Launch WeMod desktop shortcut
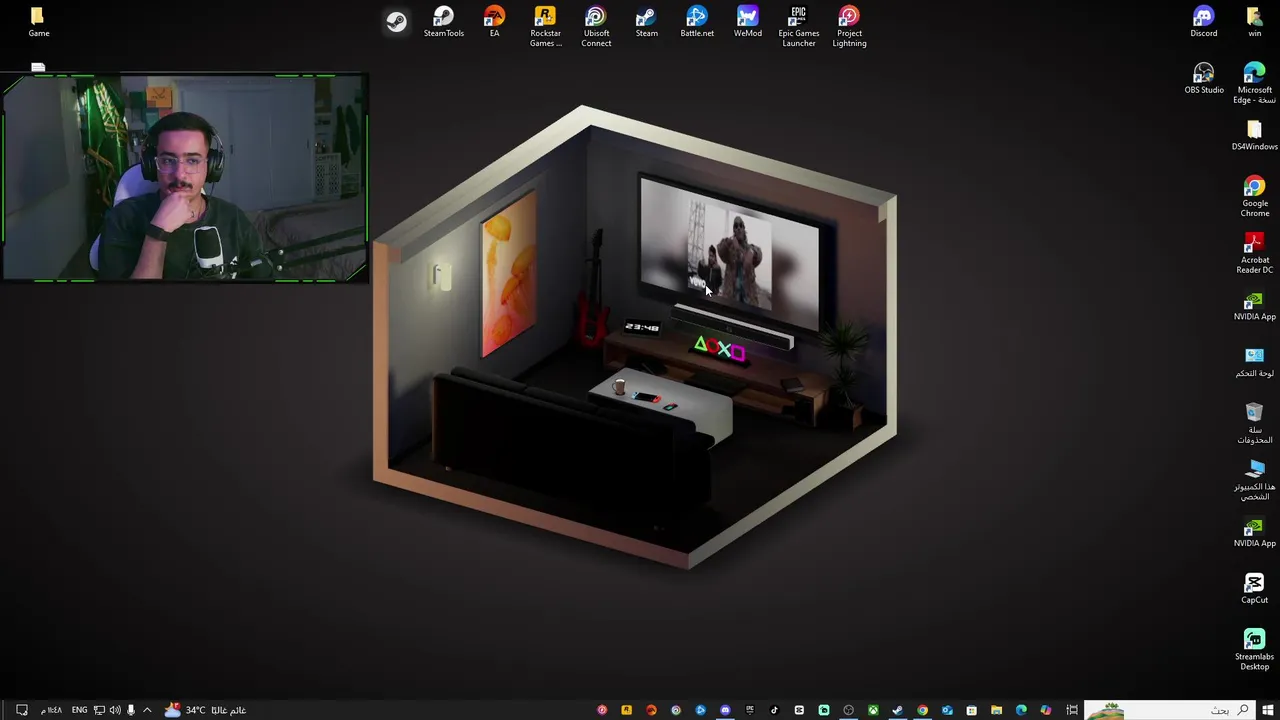This screenshot has width=1280, height=720. click(x=747, y=22)
